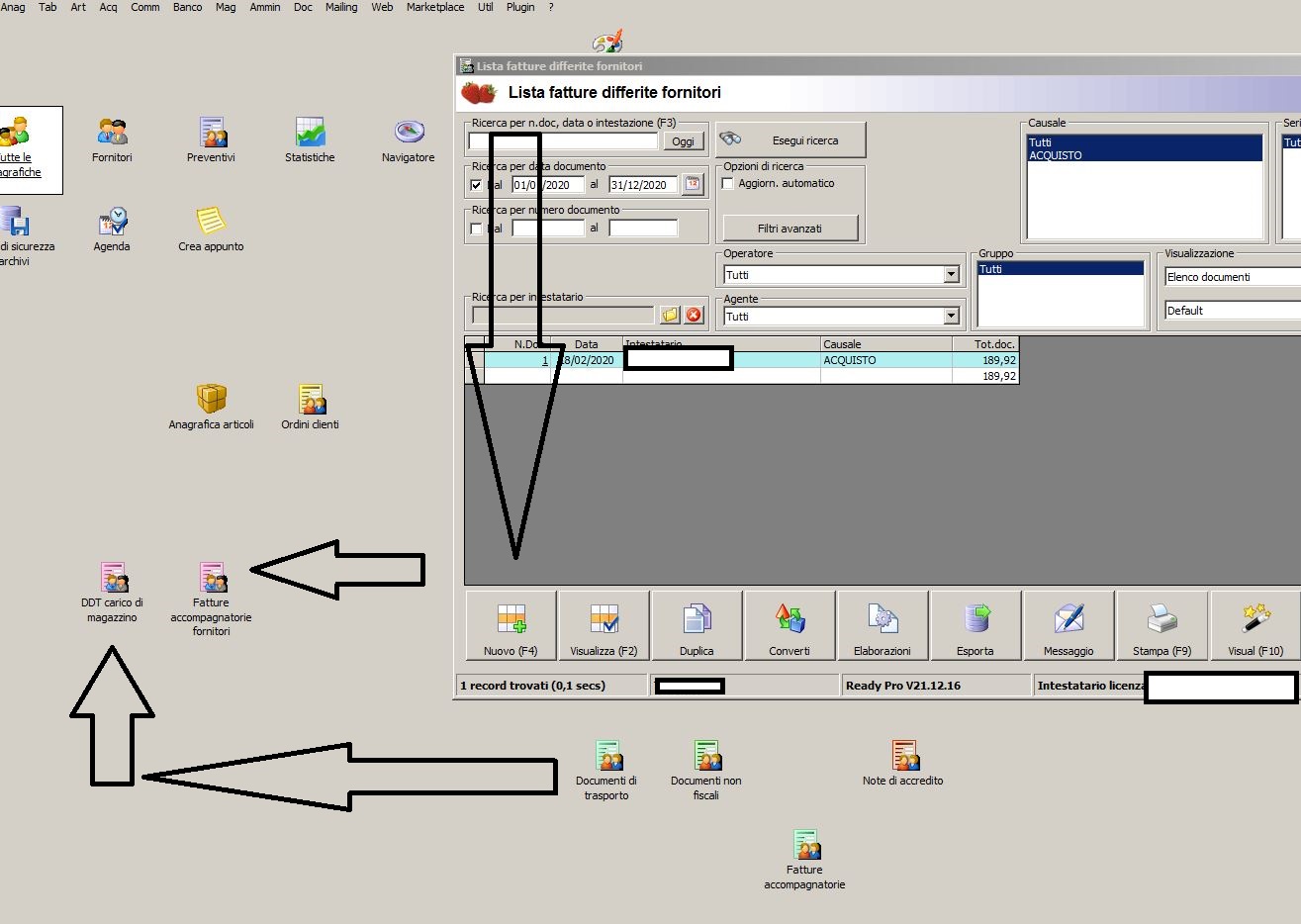Open the Navigatore compass icon
1301x924 pixels.
click(409, 139)
